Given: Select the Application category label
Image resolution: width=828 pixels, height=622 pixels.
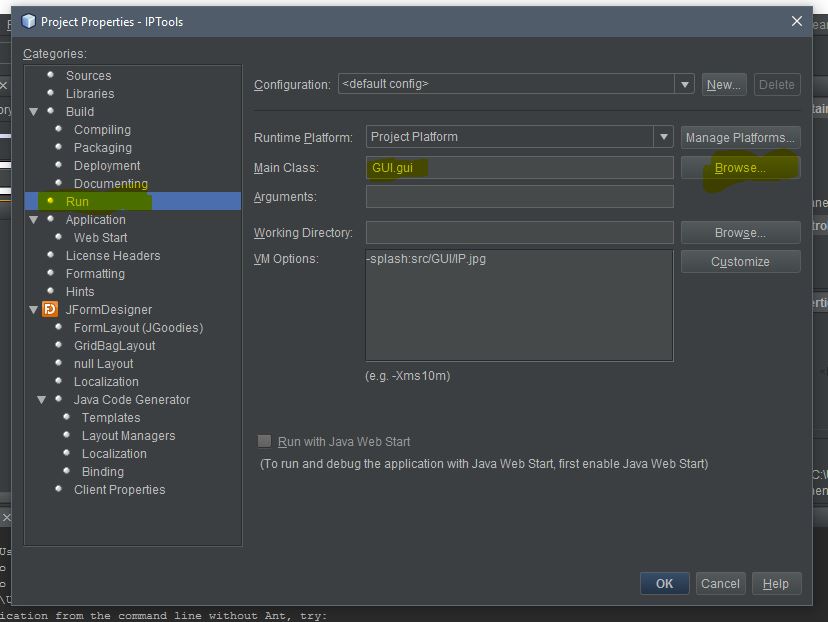Looking at the screenshot, I should point(96,219).
